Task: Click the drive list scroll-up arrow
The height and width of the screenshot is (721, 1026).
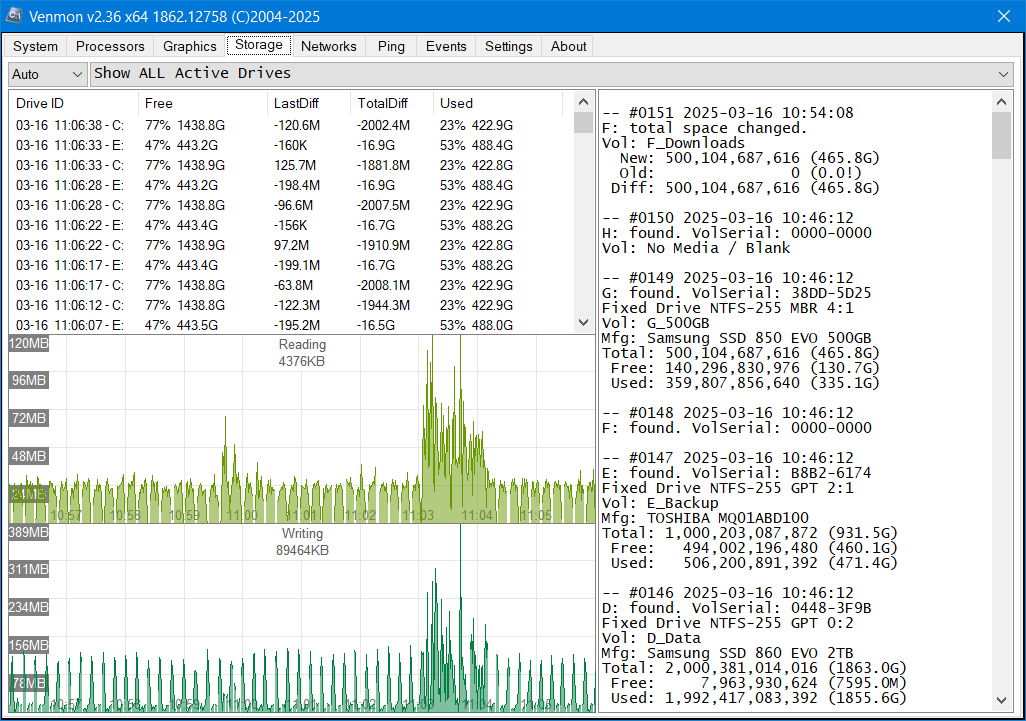Action: (584, 102)
